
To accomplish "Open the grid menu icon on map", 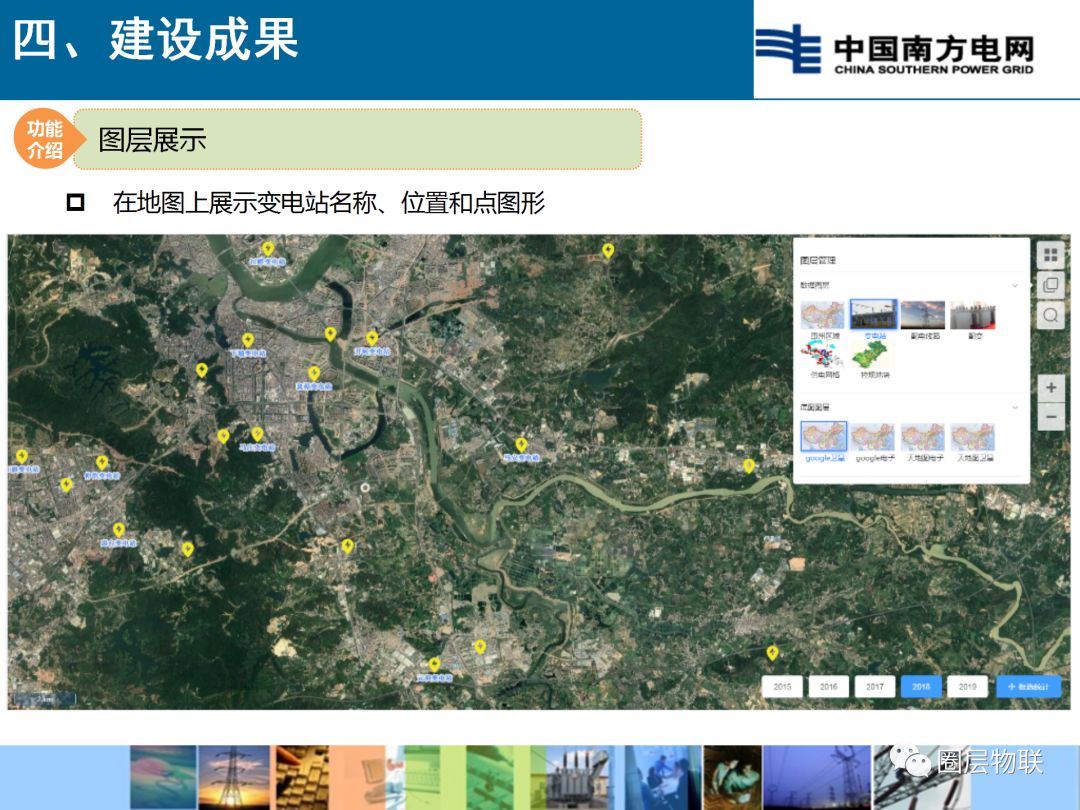I will click(x=1050, y=256).
